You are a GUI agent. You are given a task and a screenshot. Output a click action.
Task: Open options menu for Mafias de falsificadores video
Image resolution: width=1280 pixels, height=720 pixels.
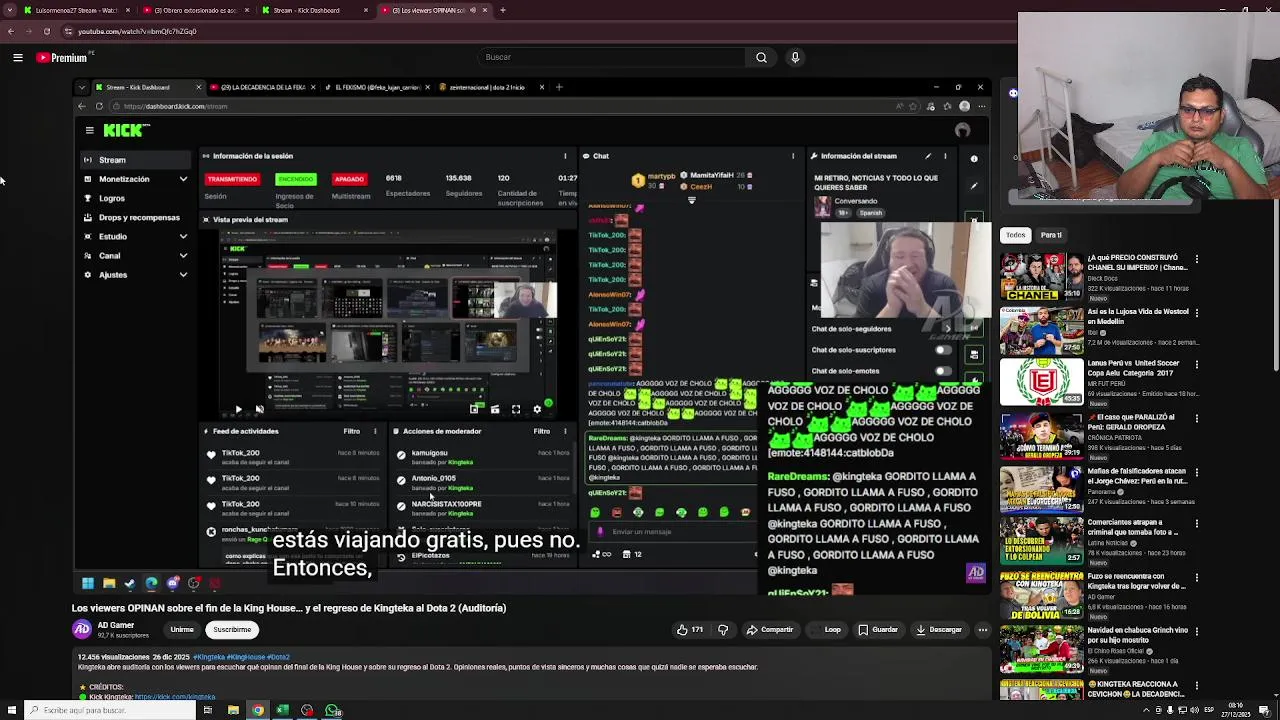click(x=1196, y=471)
